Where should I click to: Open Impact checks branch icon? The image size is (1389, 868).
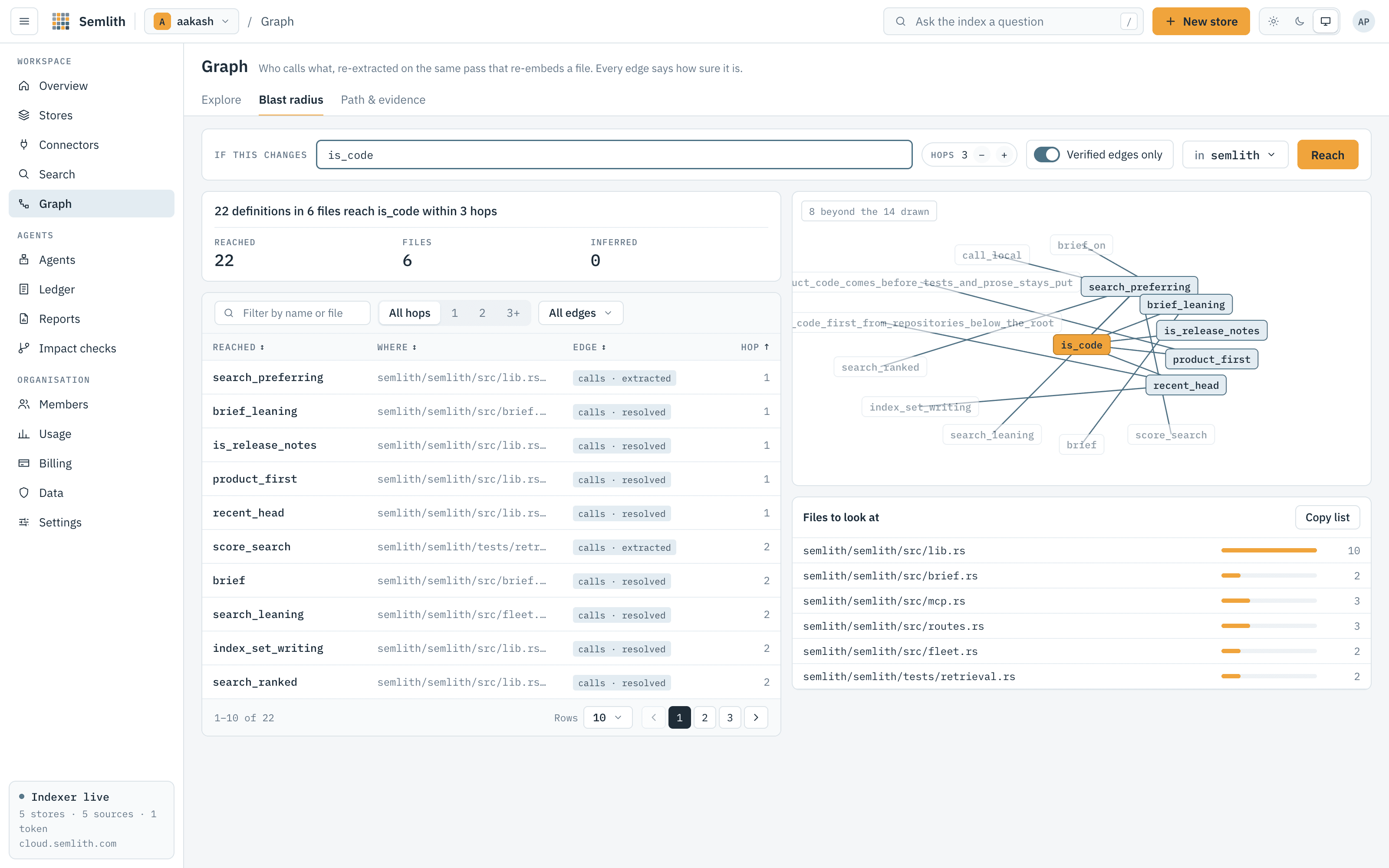click(23, 348)
